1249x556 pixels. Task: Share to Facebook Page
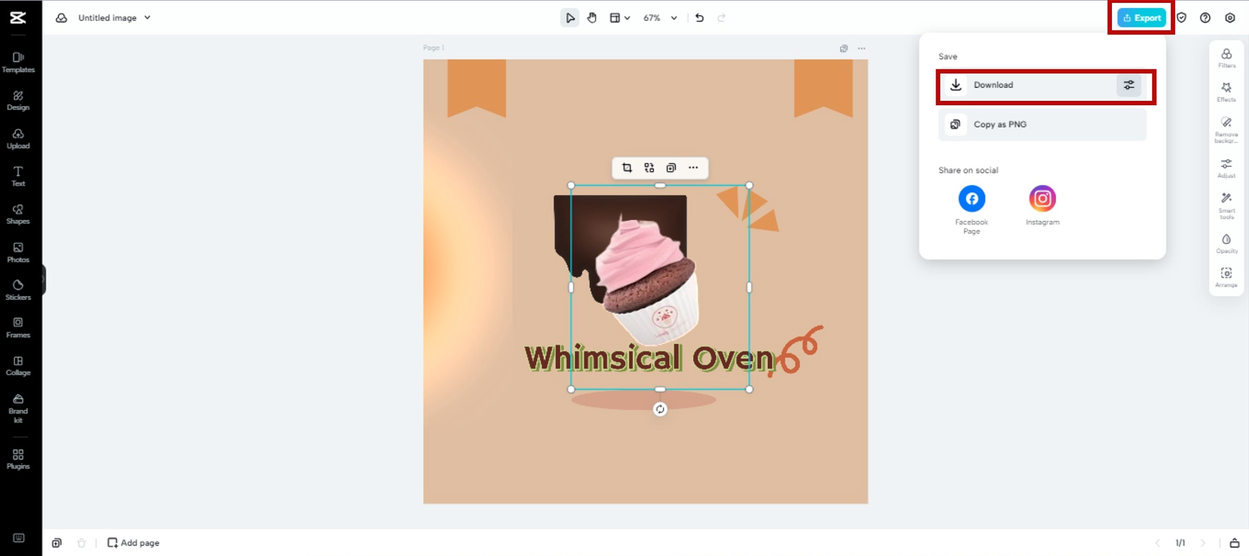(x=972, y=210)
